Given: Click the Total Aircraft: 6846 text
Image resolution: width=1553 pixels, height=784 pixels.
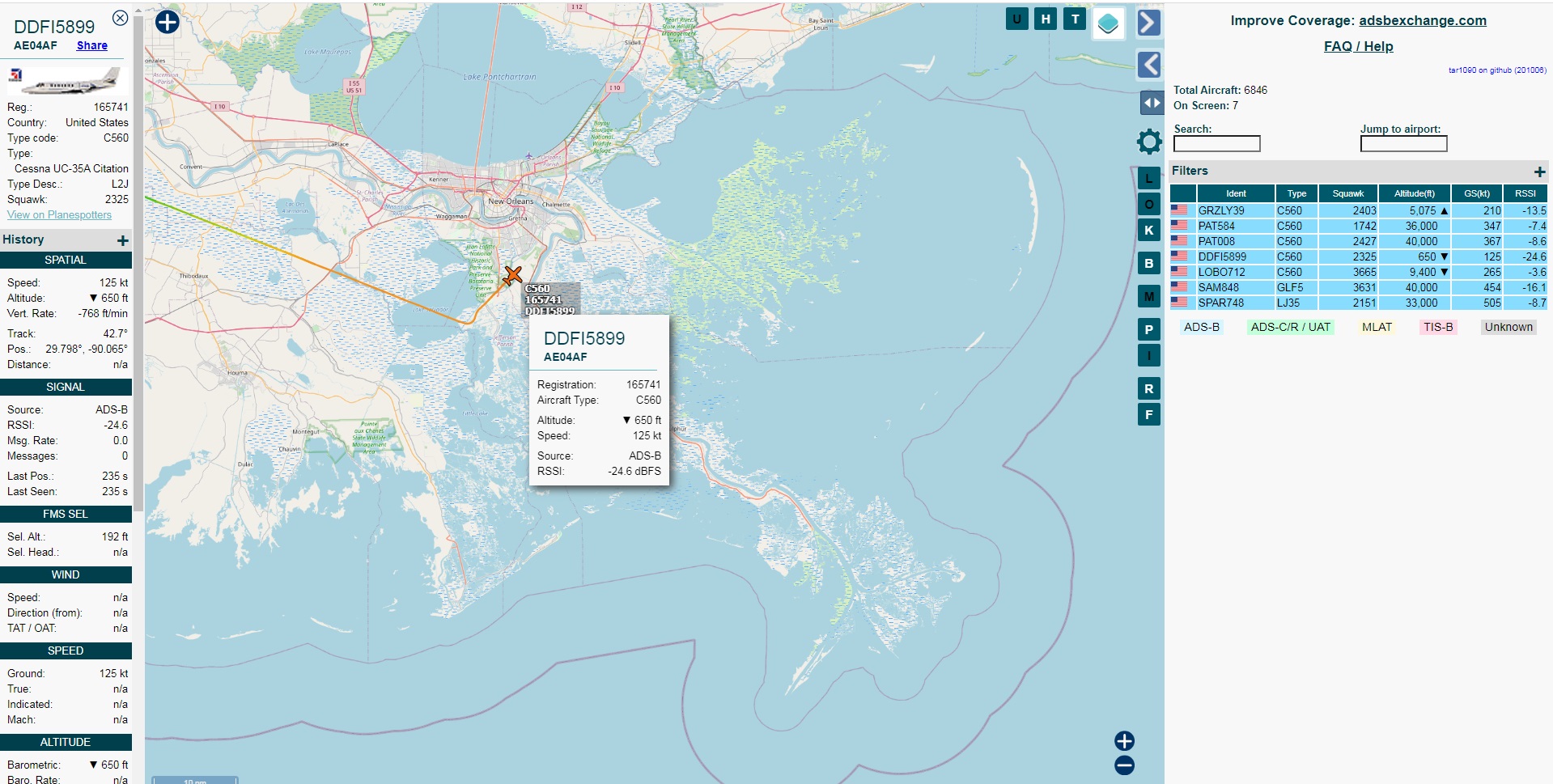Looking at the screenshot, I should tap(1220, 90).
